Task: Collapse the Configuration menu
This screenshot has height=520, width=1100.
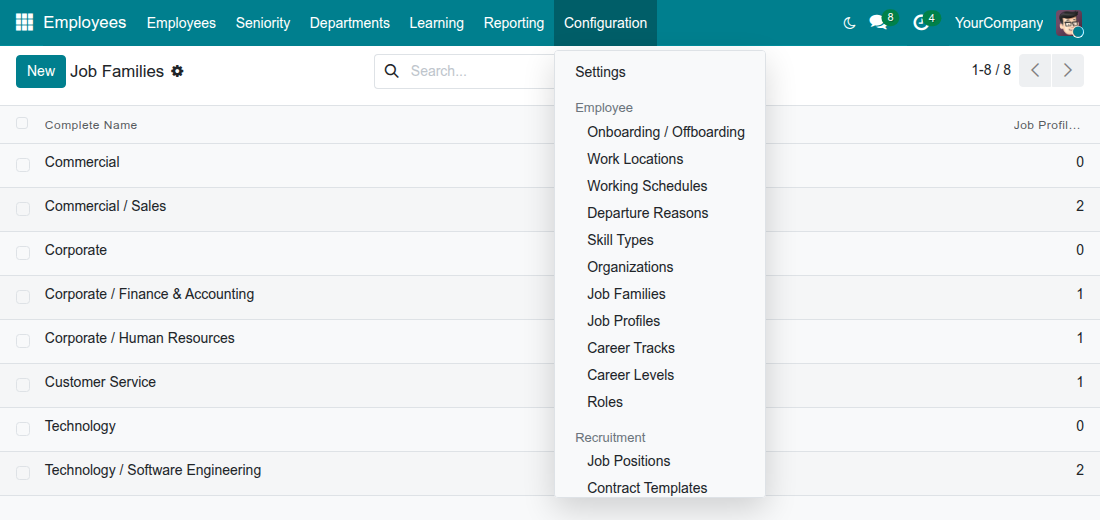Action: (x=605, y=23)
